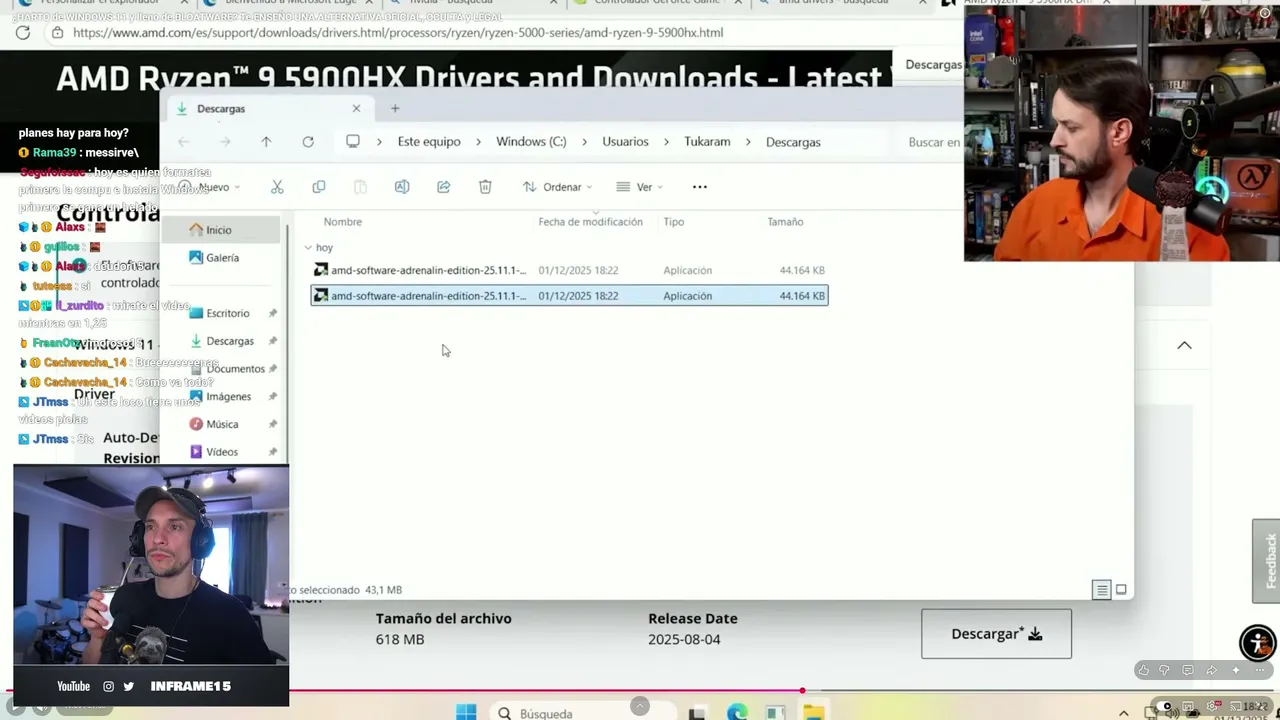The height and width of the screenshot is (720, 1280).
Task: Open the Ordenar sort dropdown
Action: (x=558, y=187)
